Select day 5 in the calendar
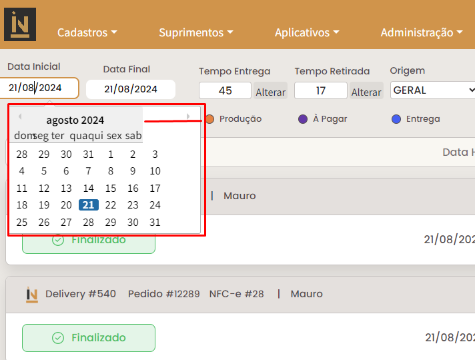Screen dimensions: 475x360 44,171
